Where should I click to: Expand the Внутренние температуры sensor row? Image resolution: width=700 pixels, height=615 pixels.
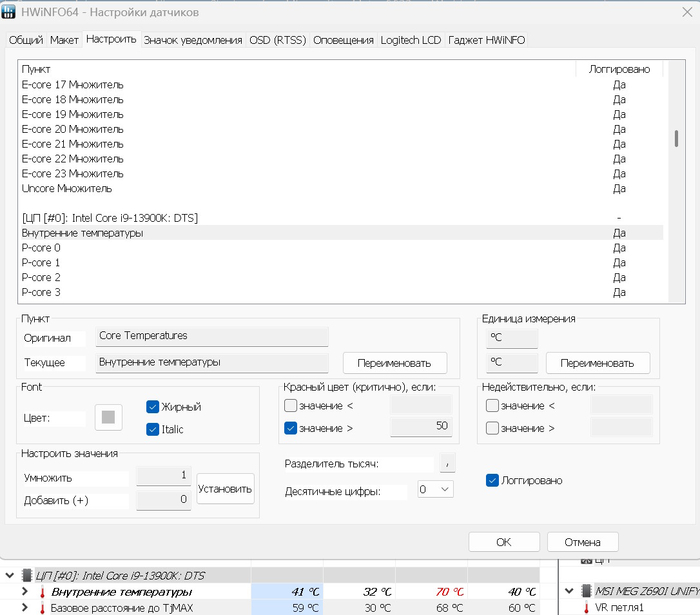(x=25, y=592)
